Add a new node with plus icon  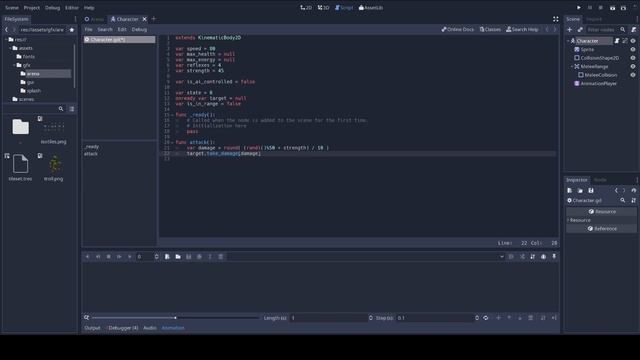(569, 29)
